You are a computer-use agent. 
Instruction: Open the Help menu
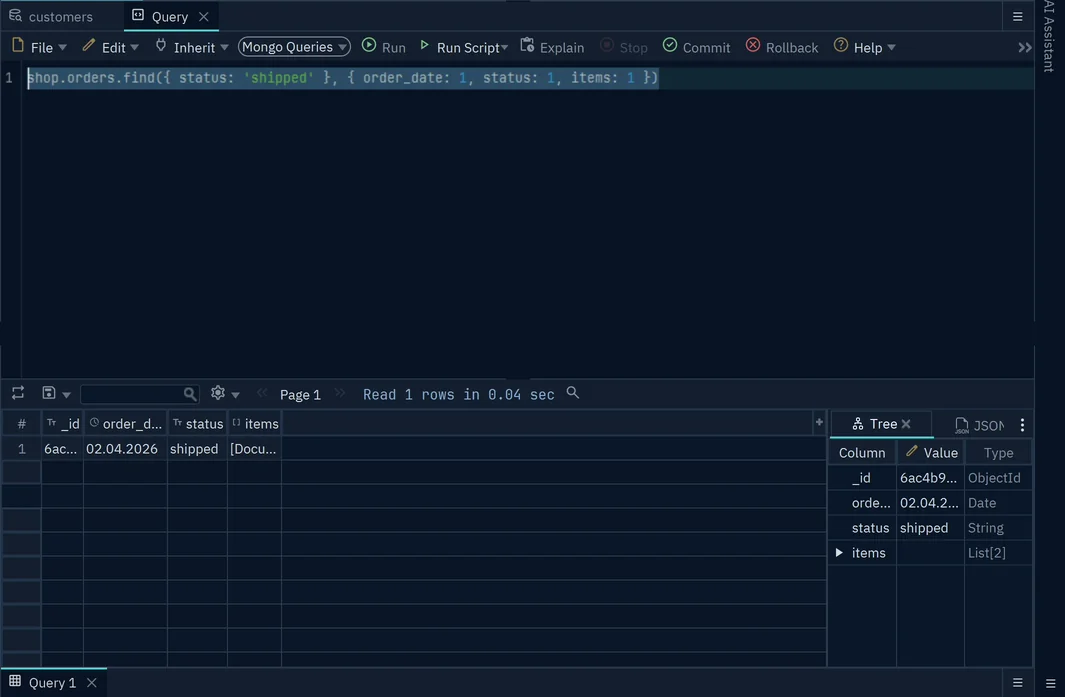(865, 47)
